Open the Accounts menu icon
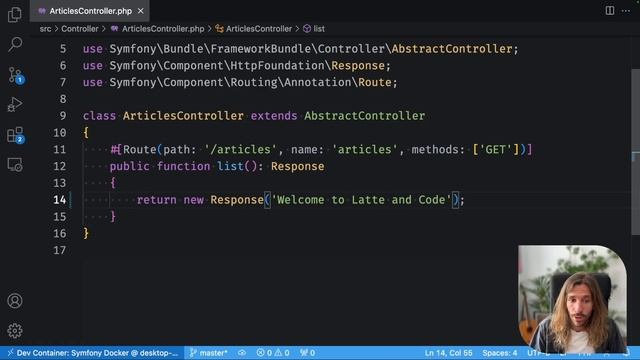The image size is (640, 360). [x=15, y=301]
